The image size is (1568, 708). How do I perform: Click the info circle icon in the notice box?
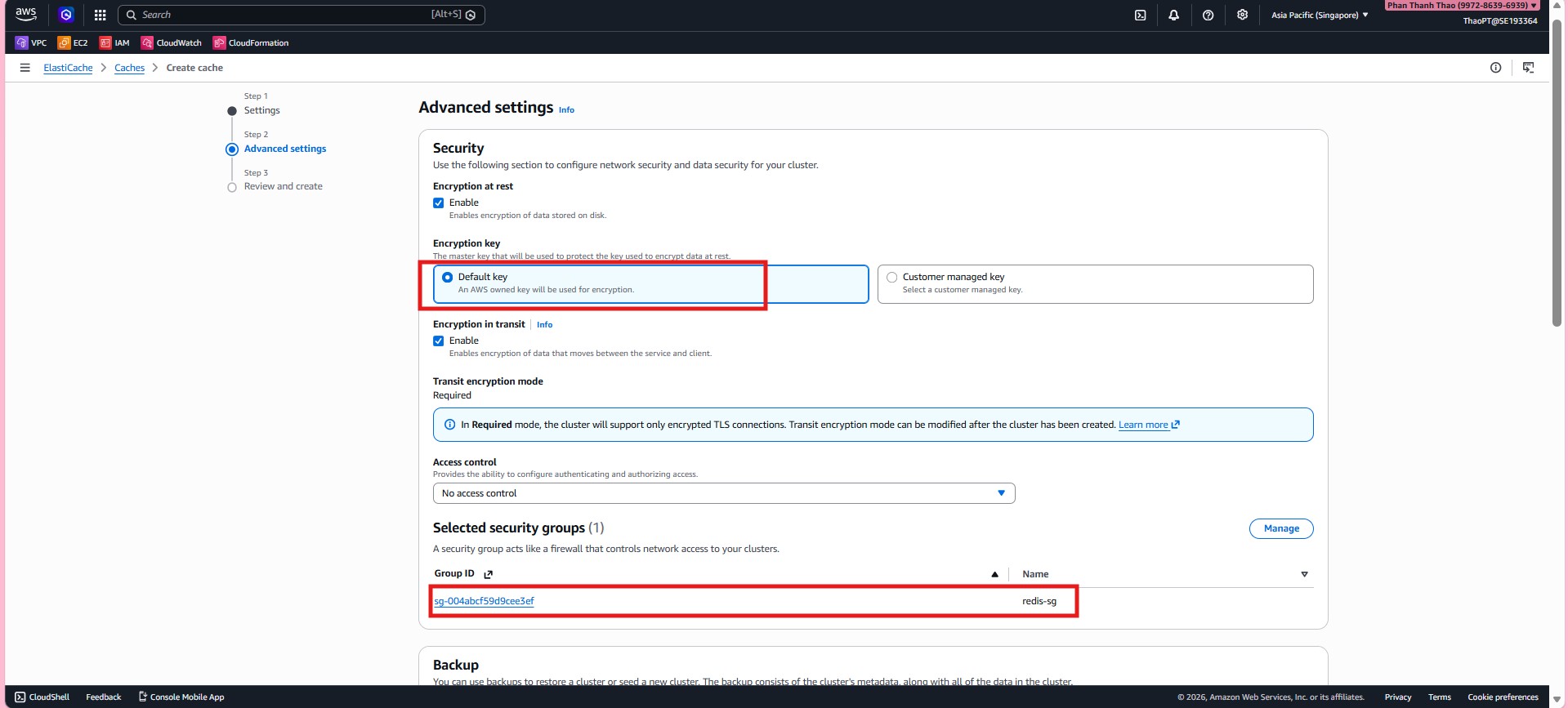[449, 425]
